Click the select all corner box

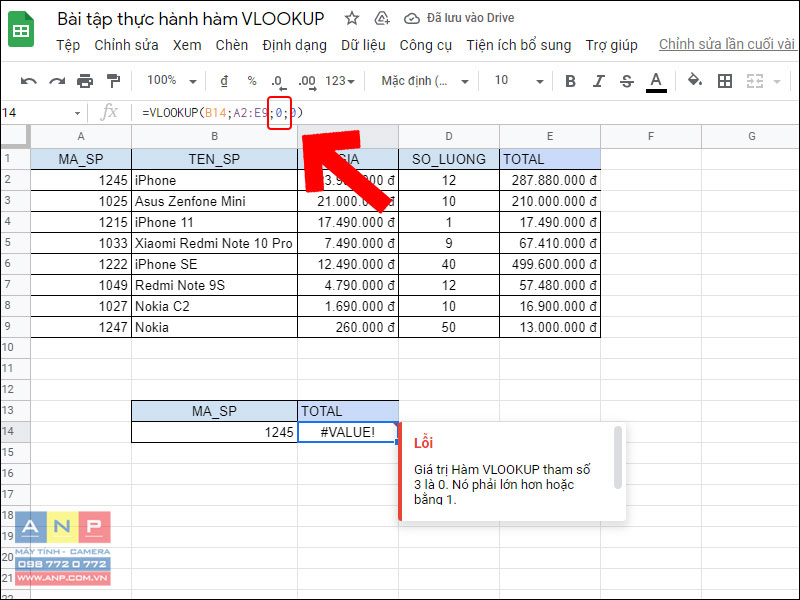point(15,136)
